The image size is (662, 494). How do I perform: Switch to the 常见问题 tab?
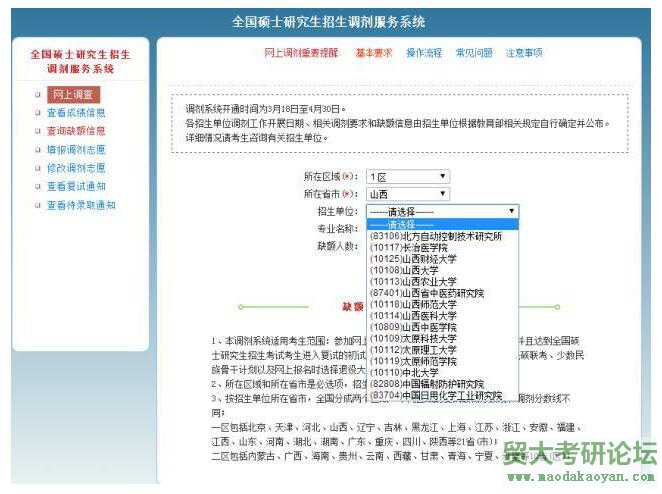tap(474, 53)
